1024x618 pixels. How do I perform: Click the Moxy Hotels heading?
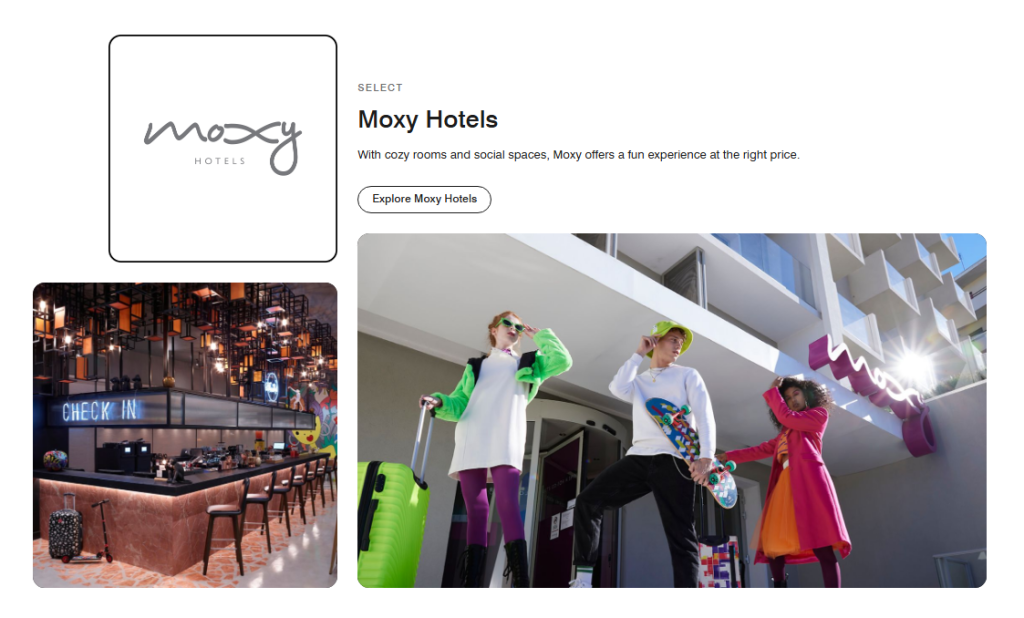click(428, 120)
